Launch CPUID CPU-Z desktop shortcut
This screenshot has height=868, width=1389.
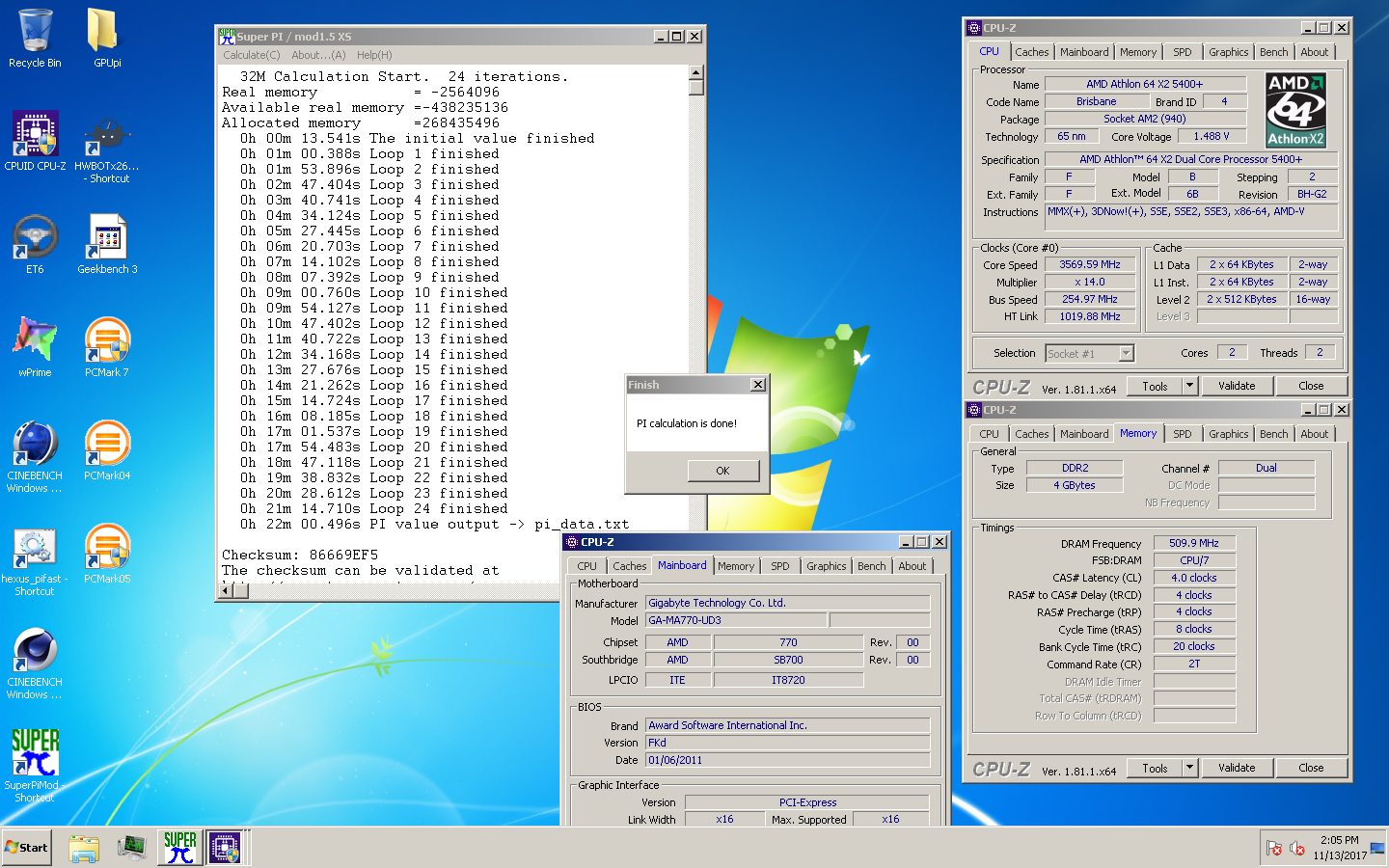(35, 141)
